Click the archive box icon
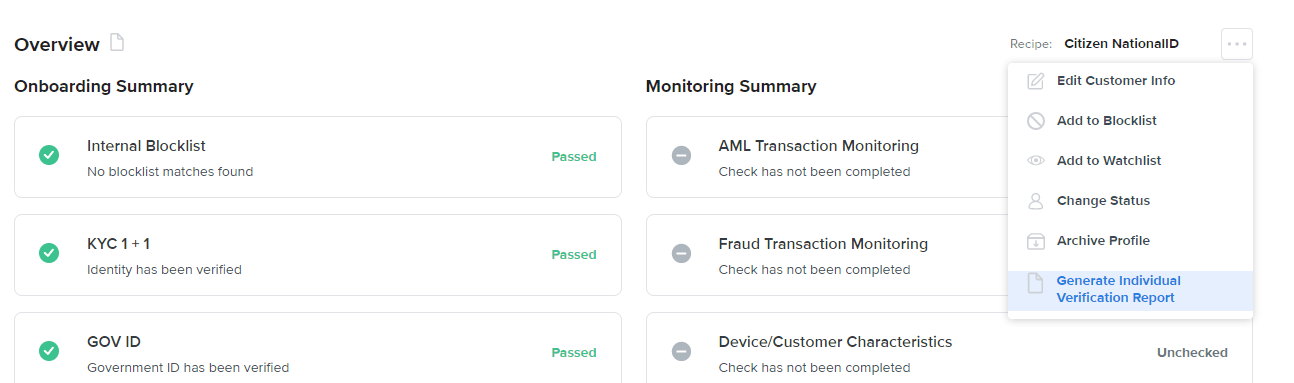 pyautogui.click(x=1036, y=241)
